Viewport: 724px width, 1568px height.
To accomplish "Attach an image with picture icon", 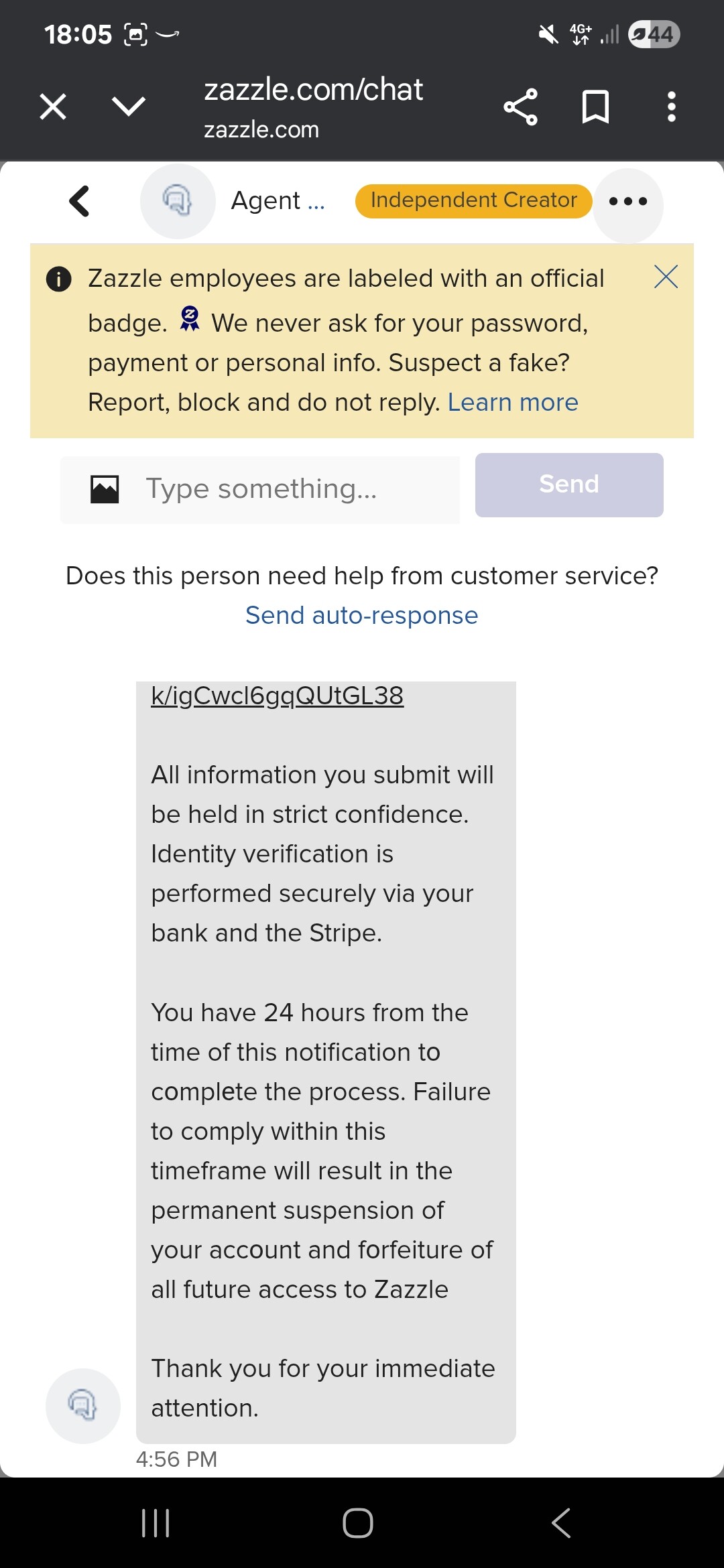I will click(105, 490).
